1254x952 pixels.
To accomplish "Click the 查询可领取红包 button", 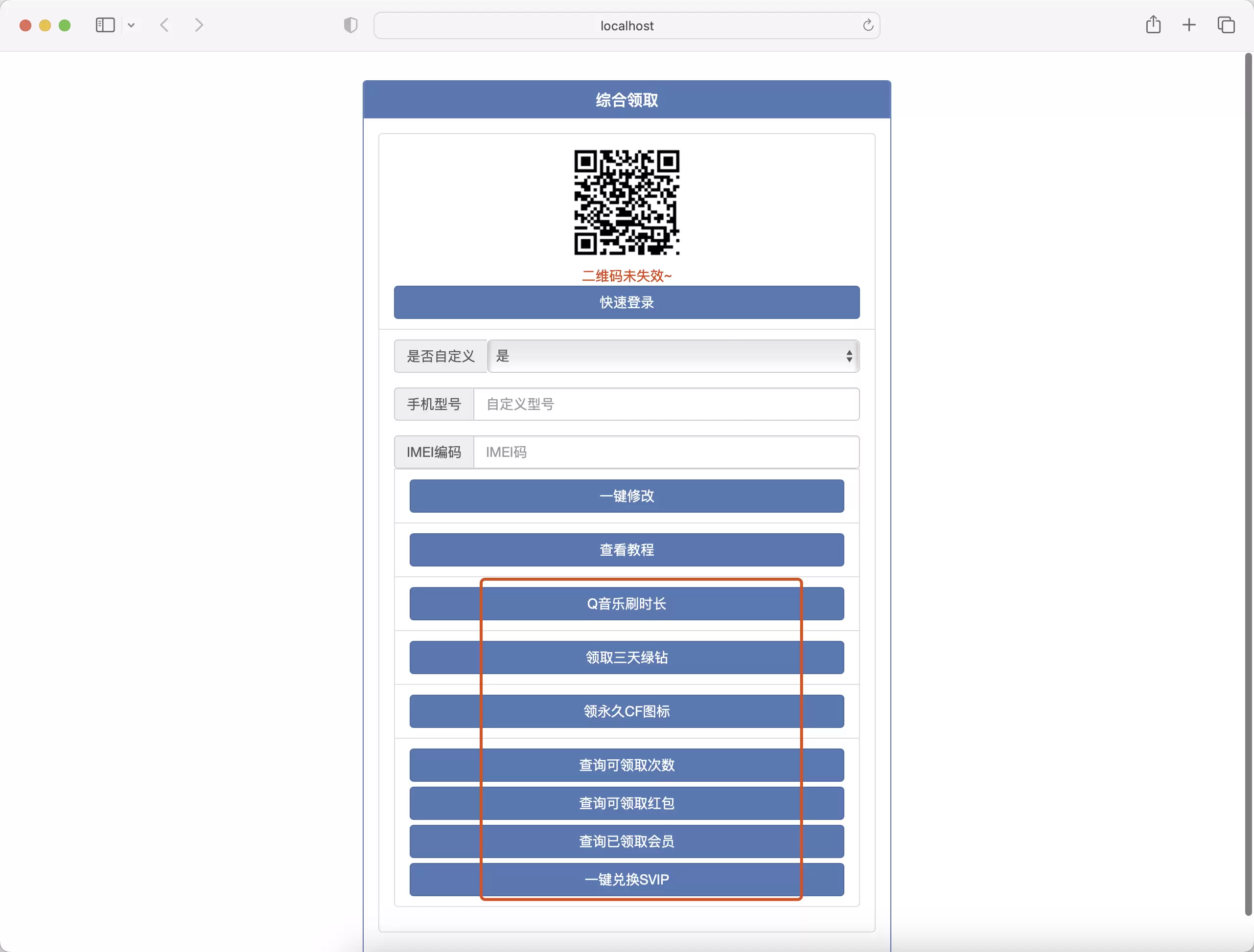I will [x=627, y=803].
